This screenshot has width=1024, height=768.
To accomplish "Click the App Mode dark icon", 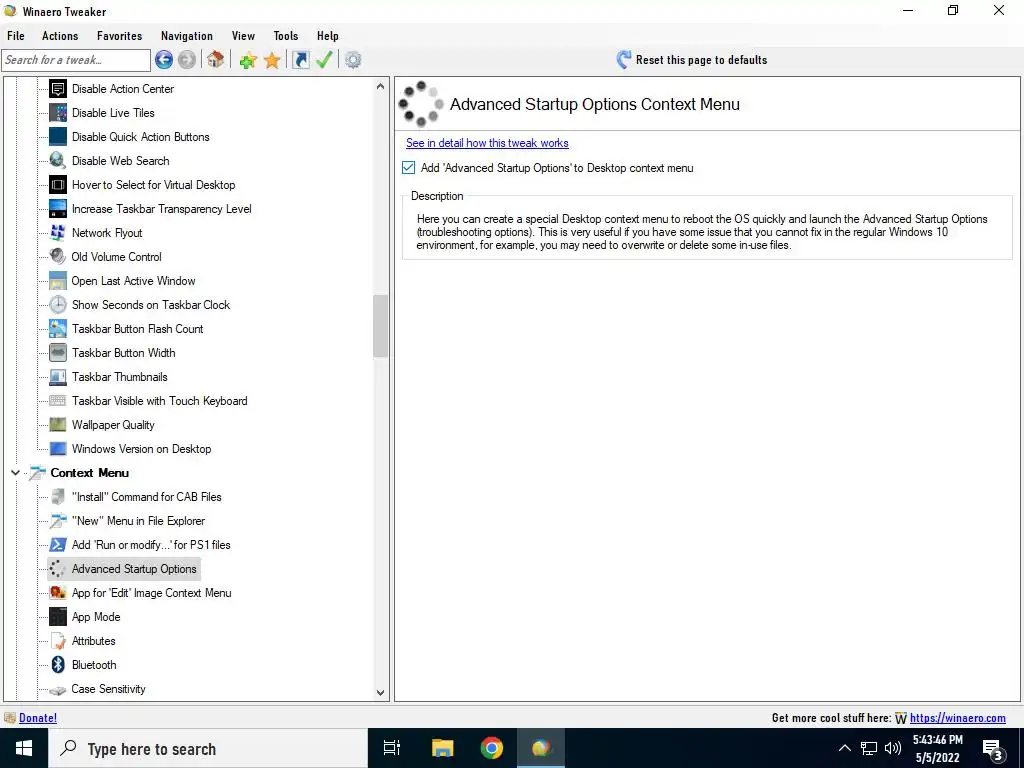I will (57, 616).
